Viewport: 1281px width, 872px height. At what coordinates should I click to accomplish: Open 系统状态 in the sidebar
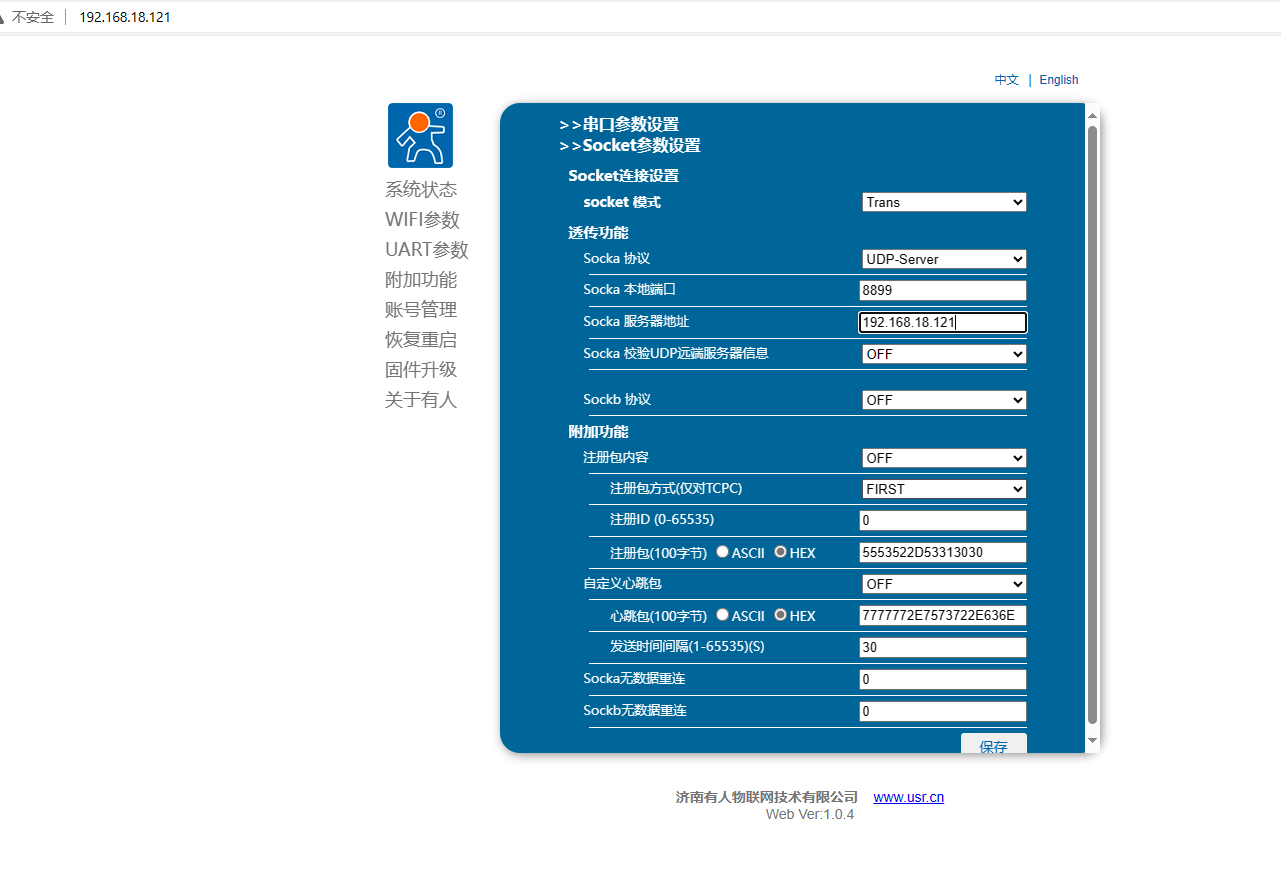(421, 190)
